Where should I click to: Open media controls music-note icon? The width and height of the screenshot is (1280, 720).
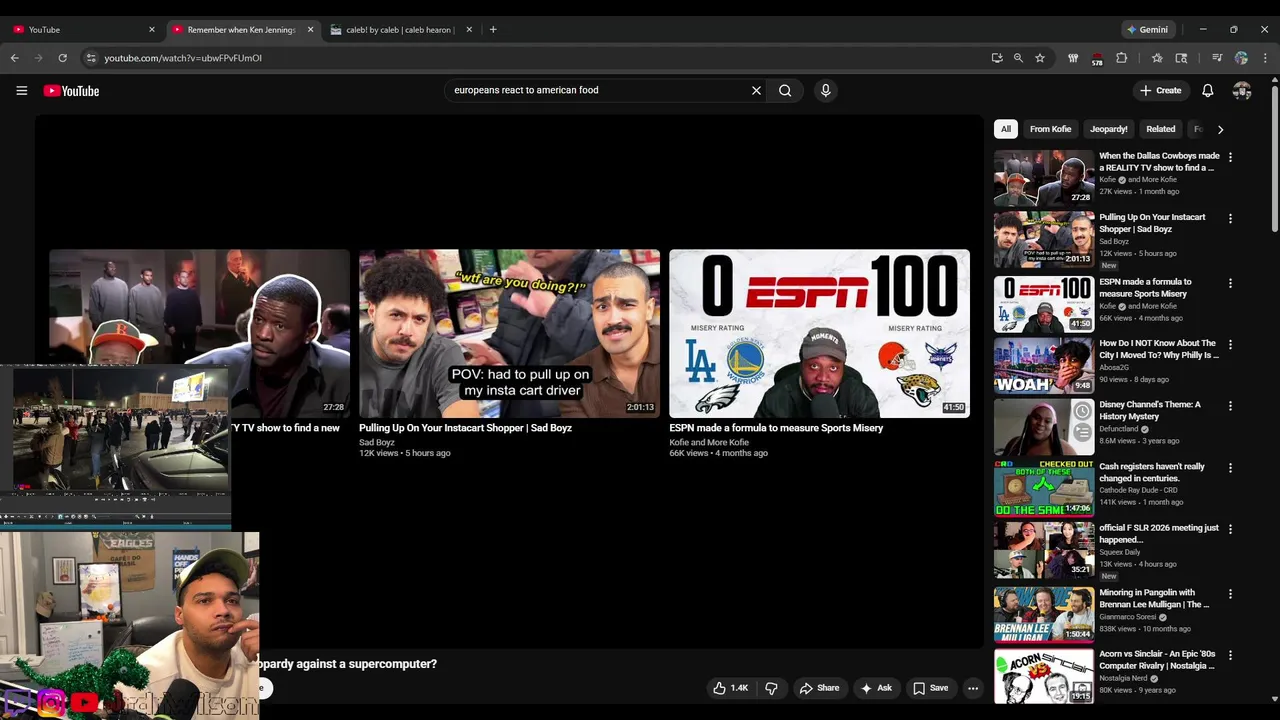(x=1217, y=58)
